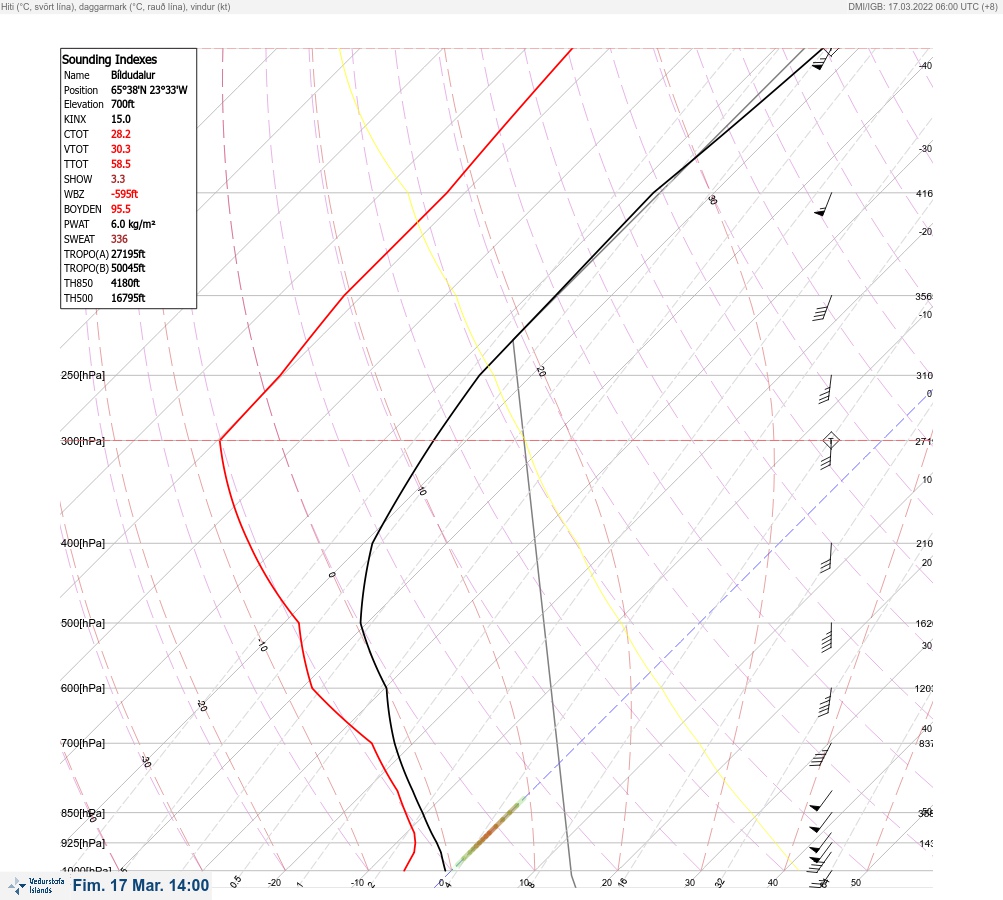This screenshot has width=1003, height=900.
Task: Click the wind barb at the 400 hPa level
Action: pos(826,557)
